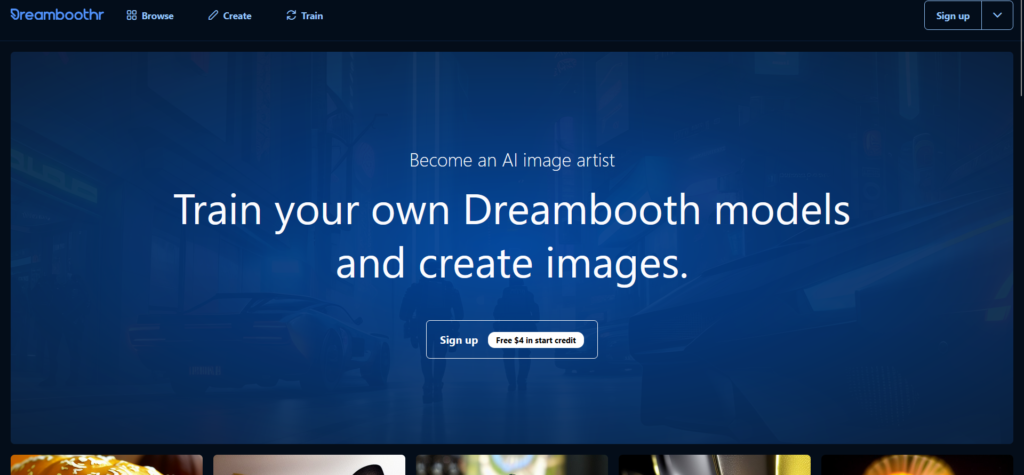1024x475 pixels.
Task: Open the third blurred green gallery thumbnail
Action: point(512,465)
